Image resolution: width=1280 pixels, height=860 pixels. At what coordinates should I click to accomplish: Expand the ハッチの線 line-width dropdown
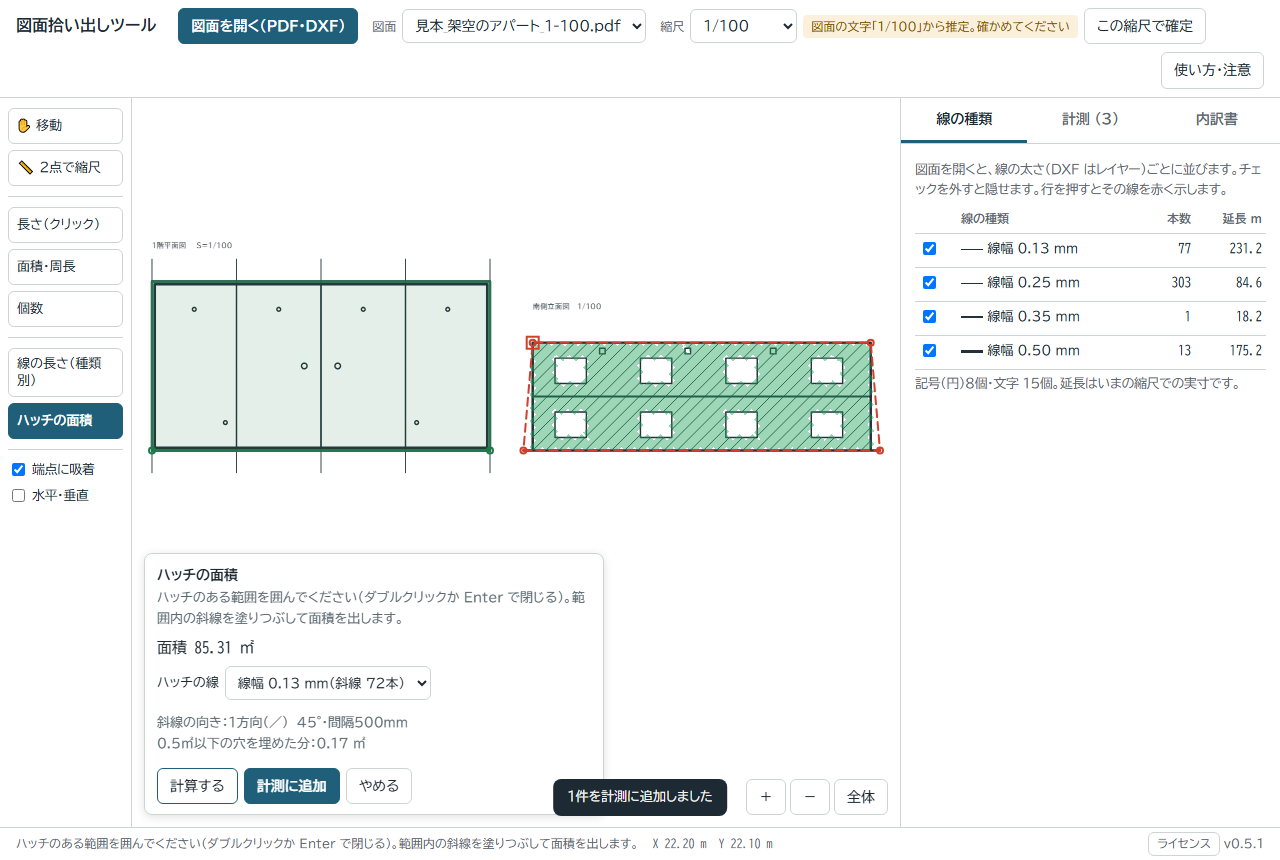(x=328, y=683)
